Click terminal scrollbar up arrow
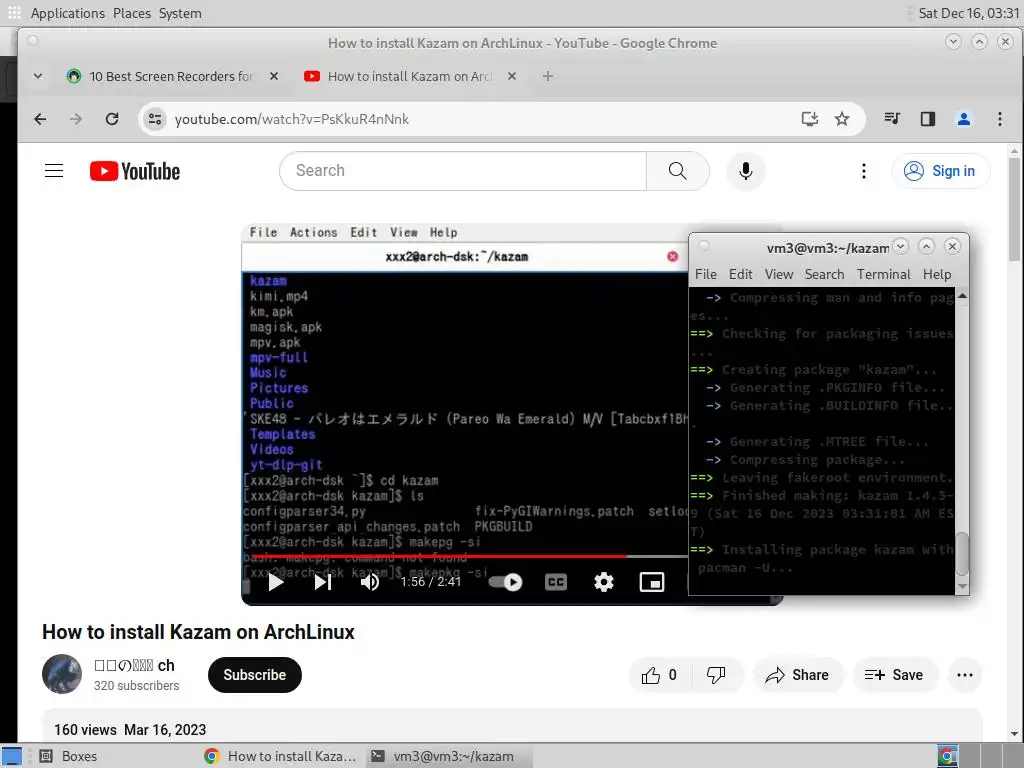Image resolution: width=1024 pixels, height=768 pixels. tap(962, 296)
